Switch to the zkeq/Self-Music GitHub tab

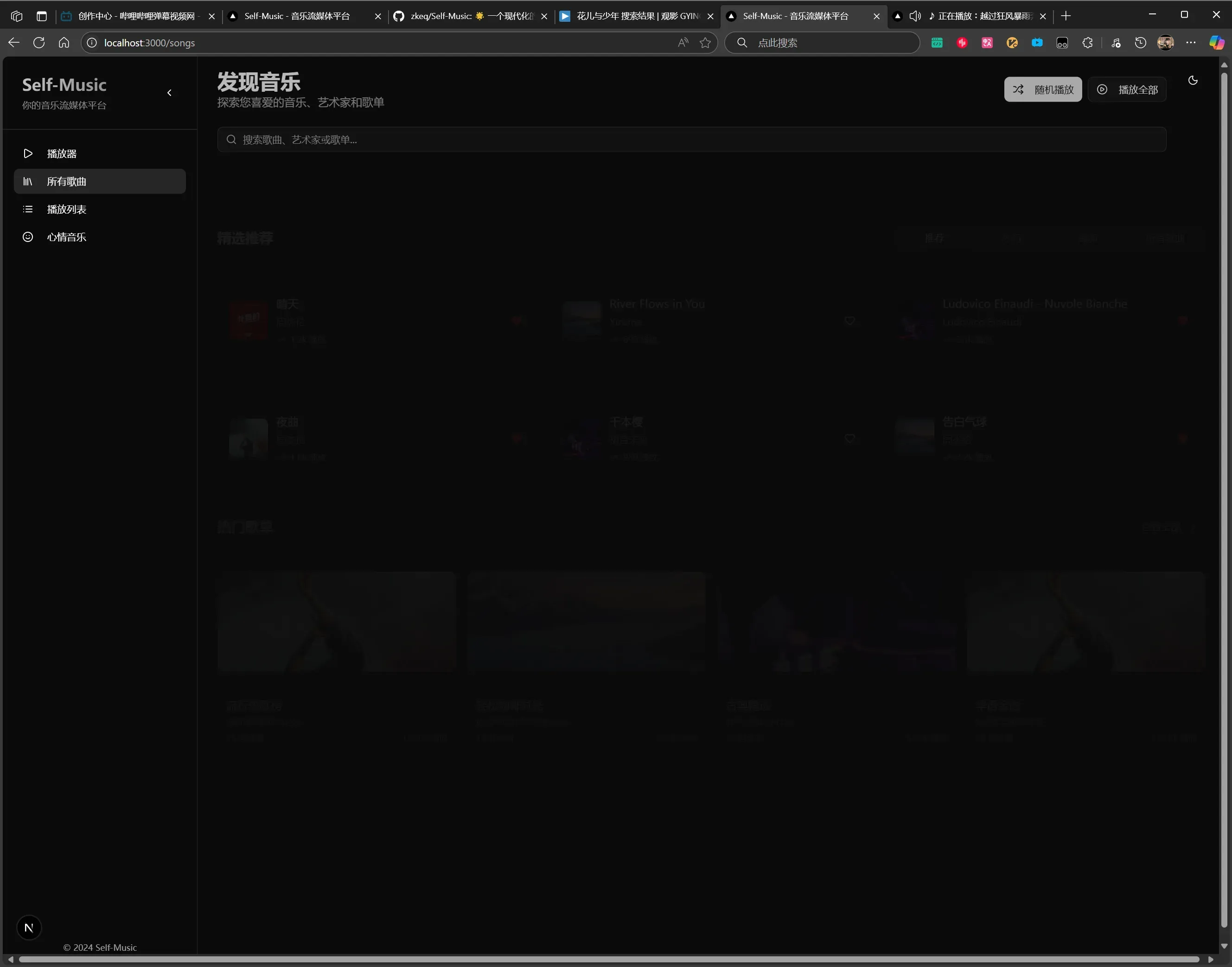(464, 16)
